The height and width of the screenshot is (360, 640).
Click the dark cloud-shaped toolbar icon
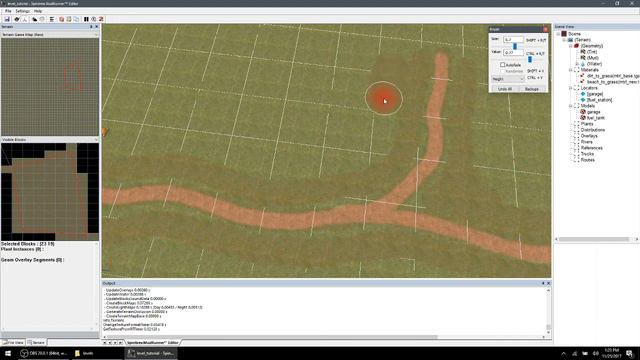click(x=35, y=19)
